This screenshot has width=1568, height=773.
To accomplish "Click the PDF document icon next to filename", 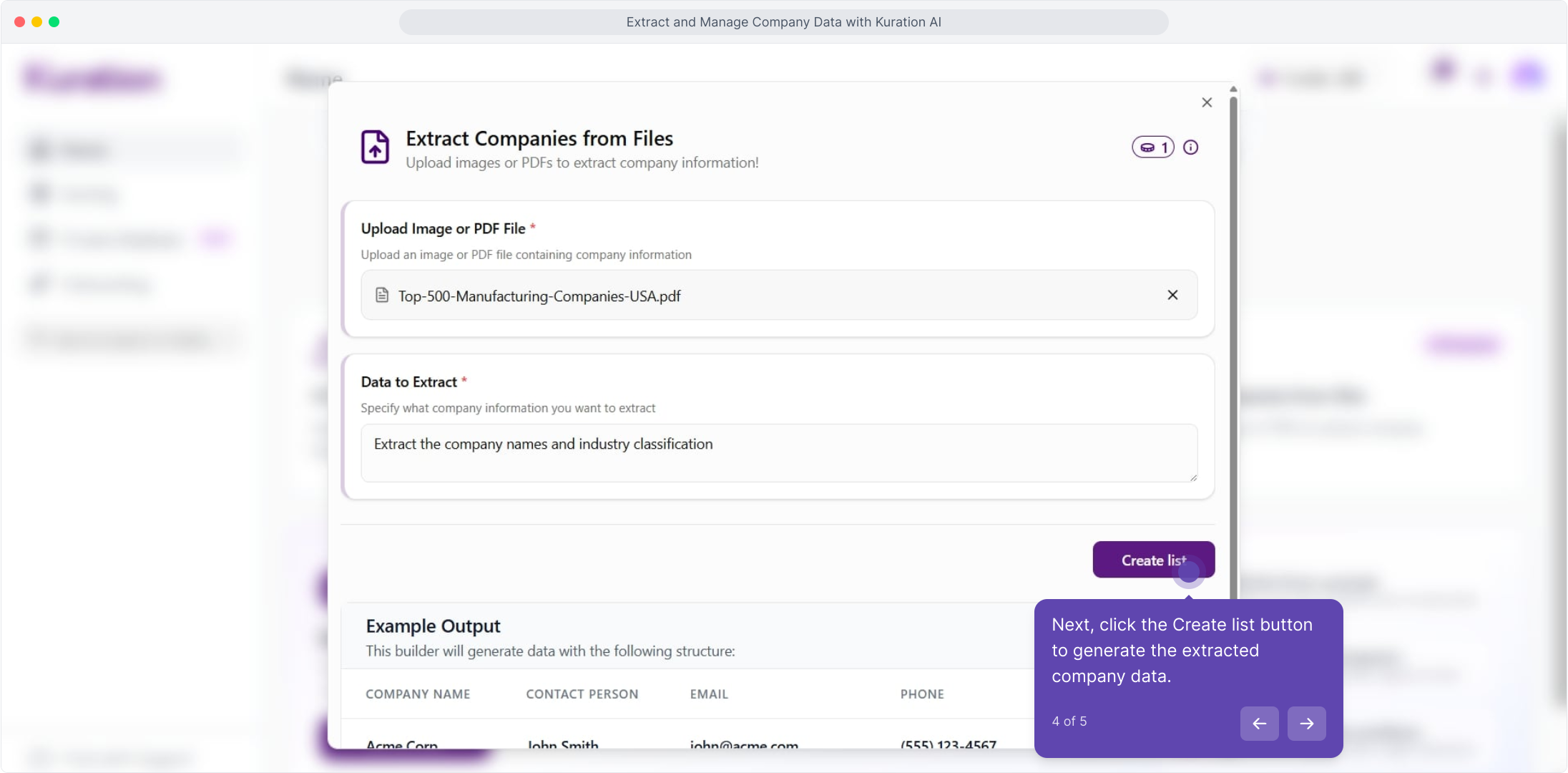I will pyautogui.click(x=382, y=295).
